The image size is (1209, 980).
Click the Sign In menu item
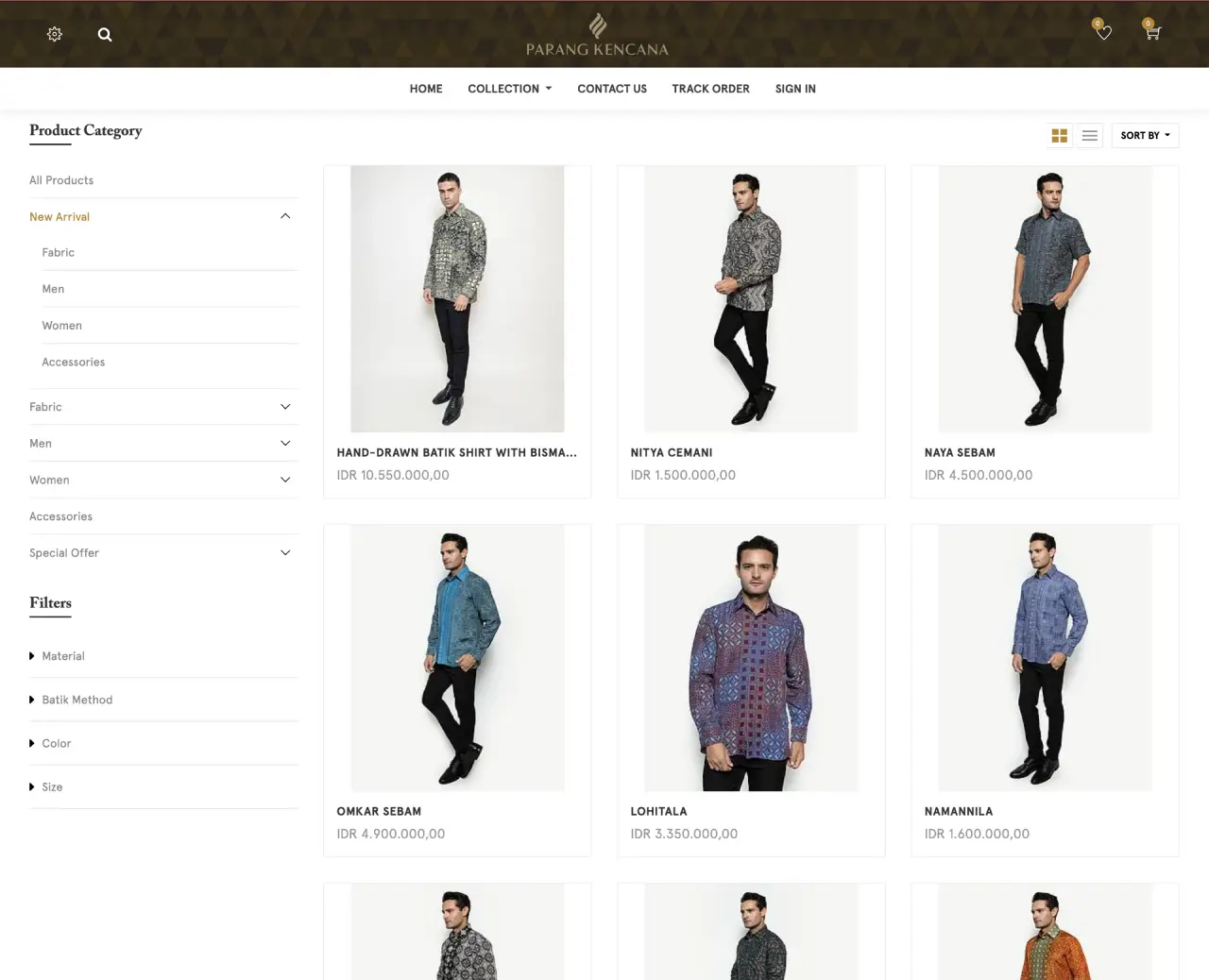[795, 89]
